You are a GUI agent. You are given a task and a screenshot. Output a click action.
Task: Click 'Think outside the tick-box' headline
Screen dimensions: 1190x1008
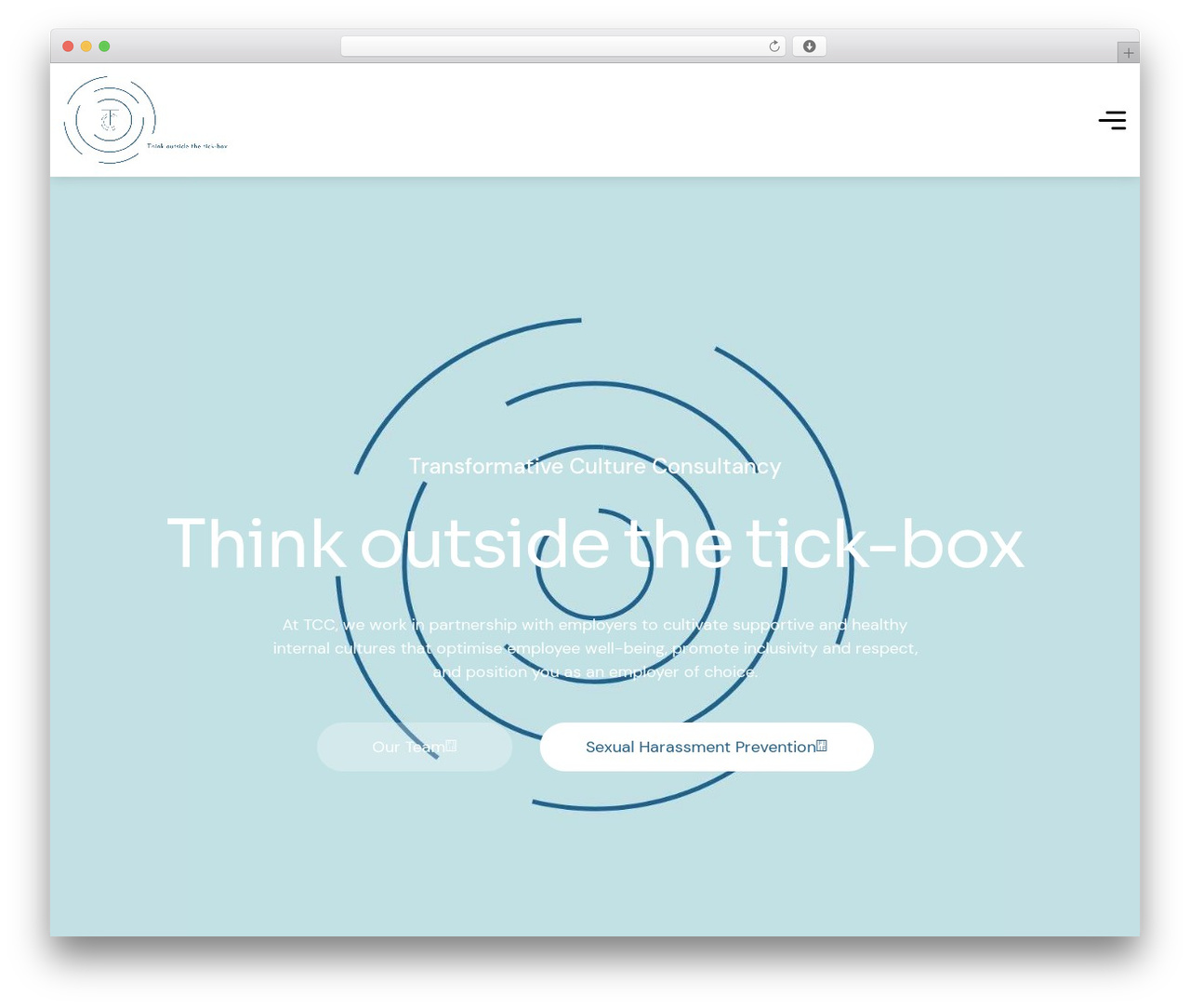(595, 544)
